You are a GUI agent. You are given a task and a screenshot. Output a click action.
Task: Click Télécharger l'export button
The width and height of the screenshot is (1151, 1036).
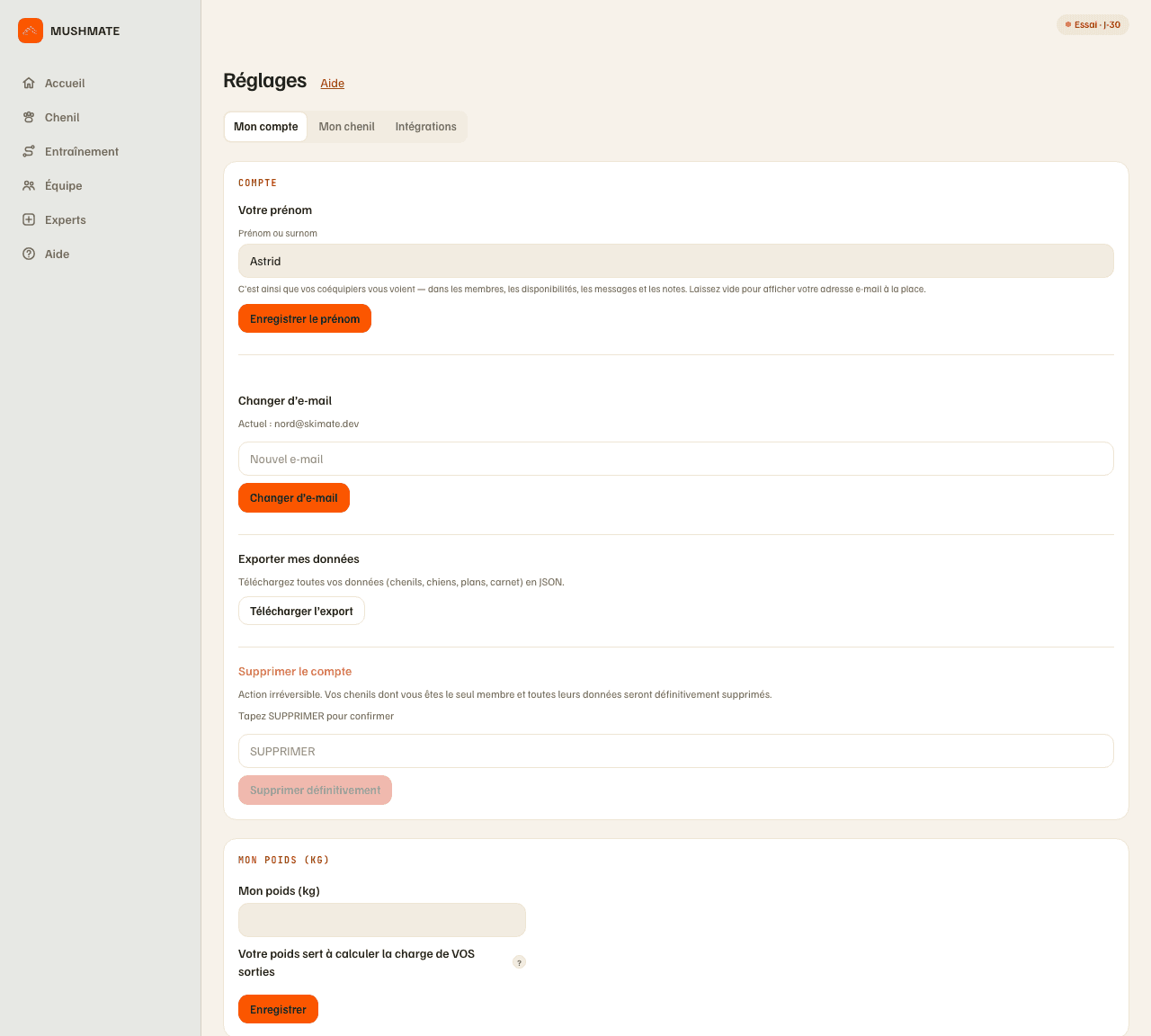301,611
